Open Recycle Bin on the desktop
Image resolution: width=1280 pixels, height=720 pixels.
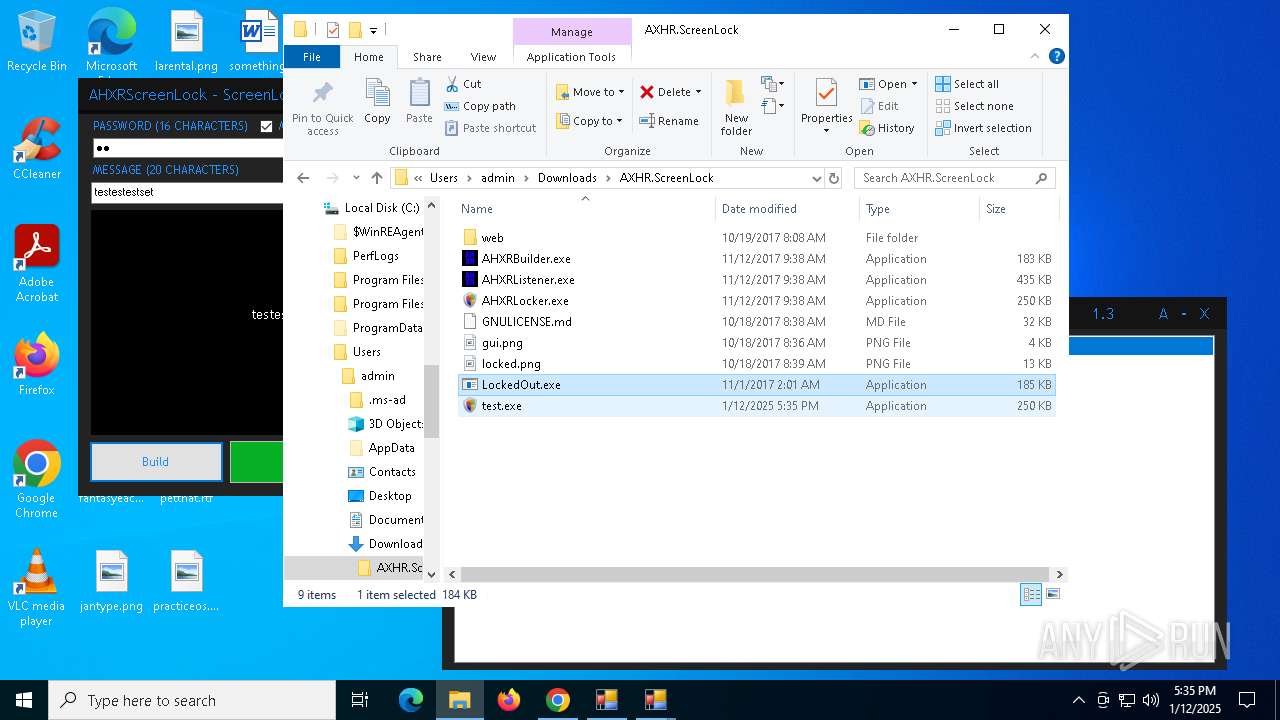(x=37, y=42)
